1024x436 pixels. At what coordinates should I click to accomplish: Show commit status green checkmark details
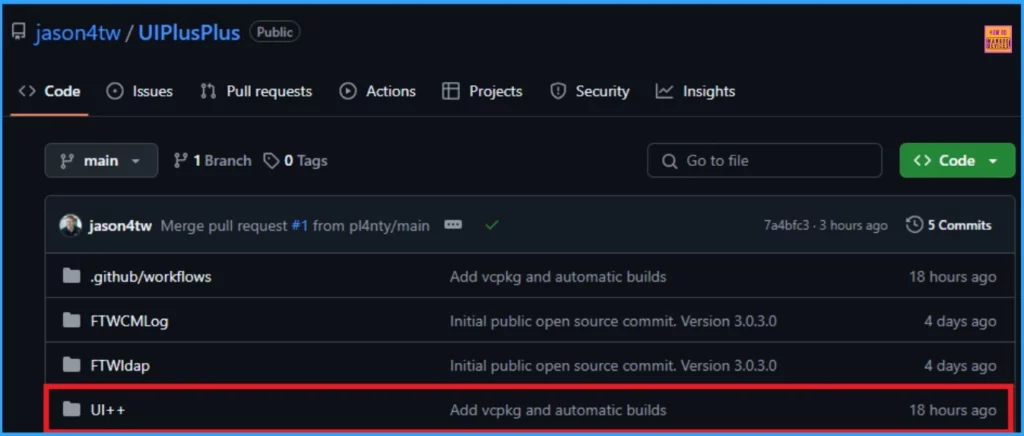point(492,225)
